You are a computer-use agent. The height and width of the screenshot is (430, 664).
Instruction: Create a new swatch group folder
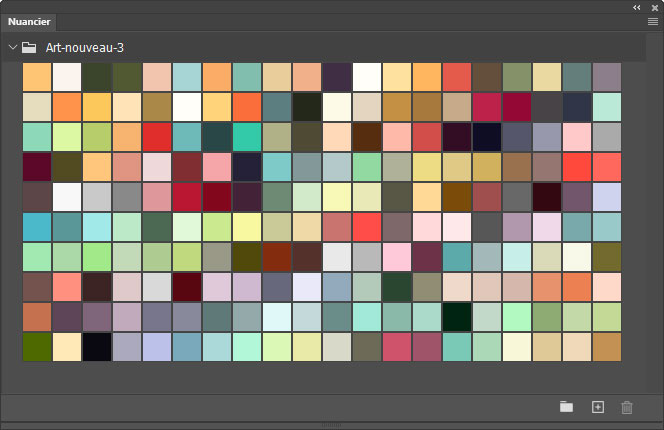567,407
